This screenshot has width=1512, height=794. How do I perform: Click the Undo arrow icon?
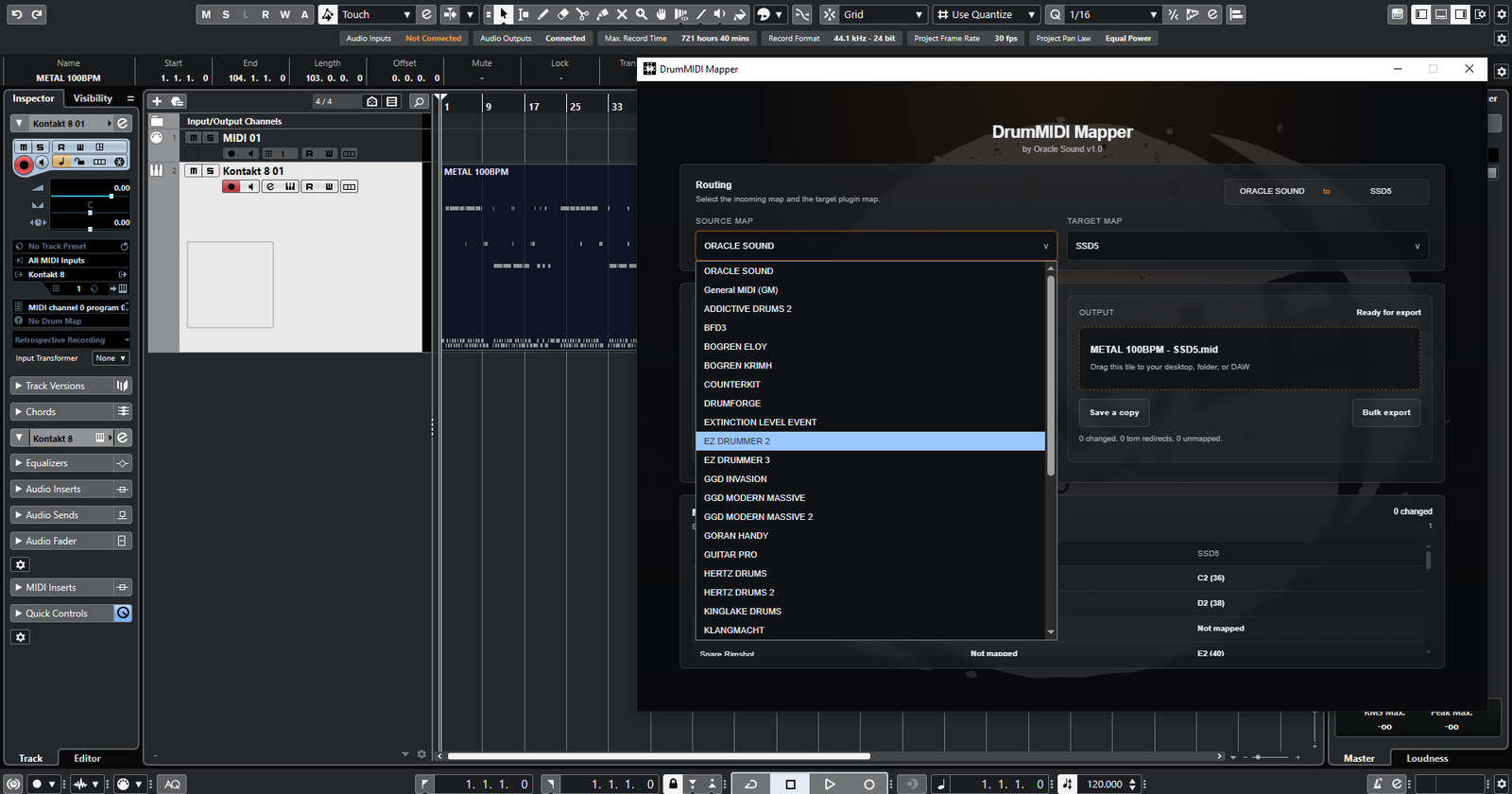click(16, 14)
